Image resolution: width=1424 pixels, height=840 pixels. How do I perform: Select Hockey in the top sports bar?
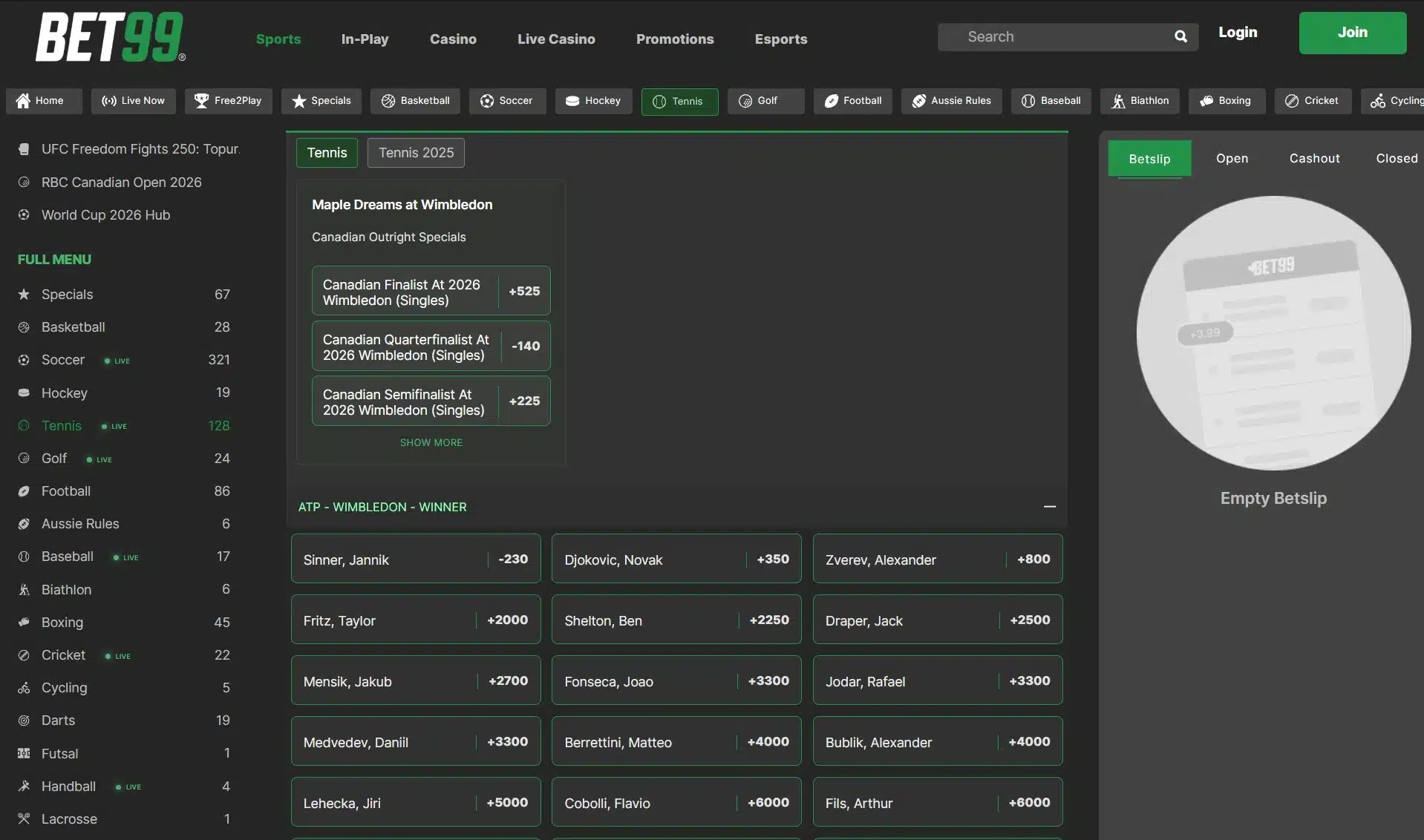point(593,101)
